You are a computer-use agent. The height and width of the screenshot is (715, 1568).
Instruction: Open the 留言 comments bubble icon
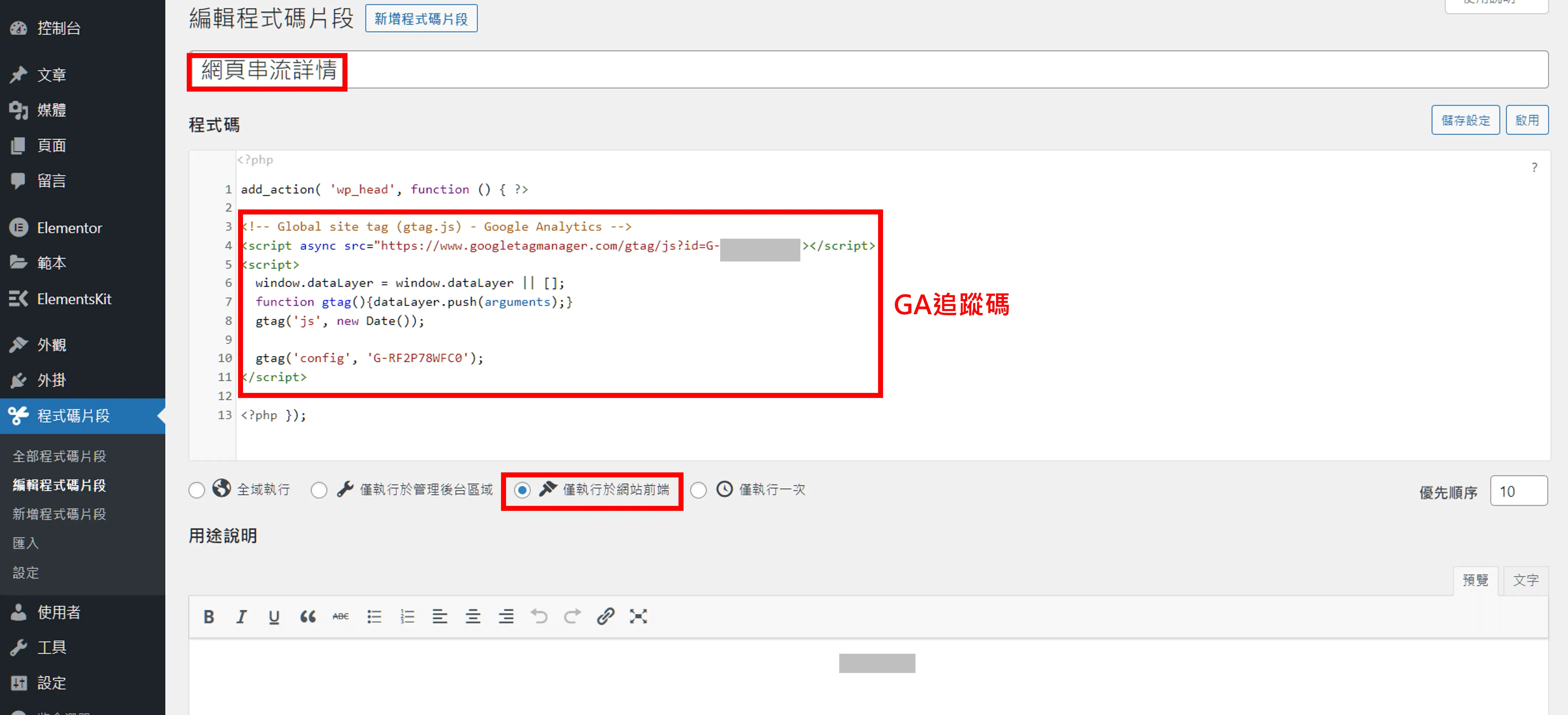point(19,181)
